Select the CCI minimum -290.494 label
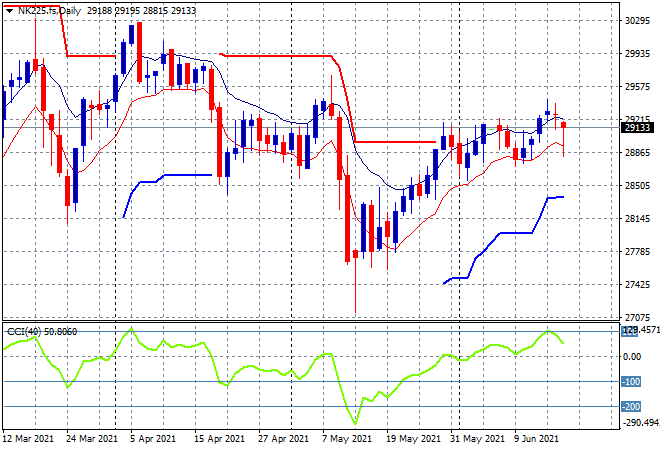660x450 pixels. pyautogui.click(x=641, y=422)
